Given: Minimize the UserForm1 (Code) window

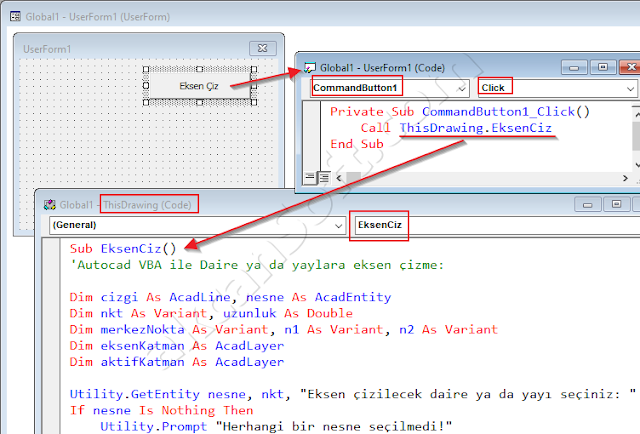Looking at the screenshot, I should click(574, 67).
